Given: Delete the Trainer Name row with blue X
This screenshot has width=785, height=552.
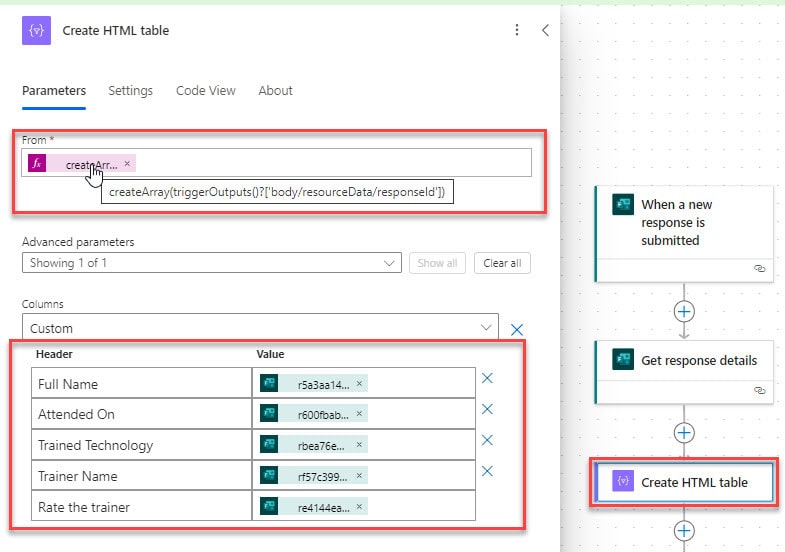Looking at the screenshot, I should [x=487, y=471].
